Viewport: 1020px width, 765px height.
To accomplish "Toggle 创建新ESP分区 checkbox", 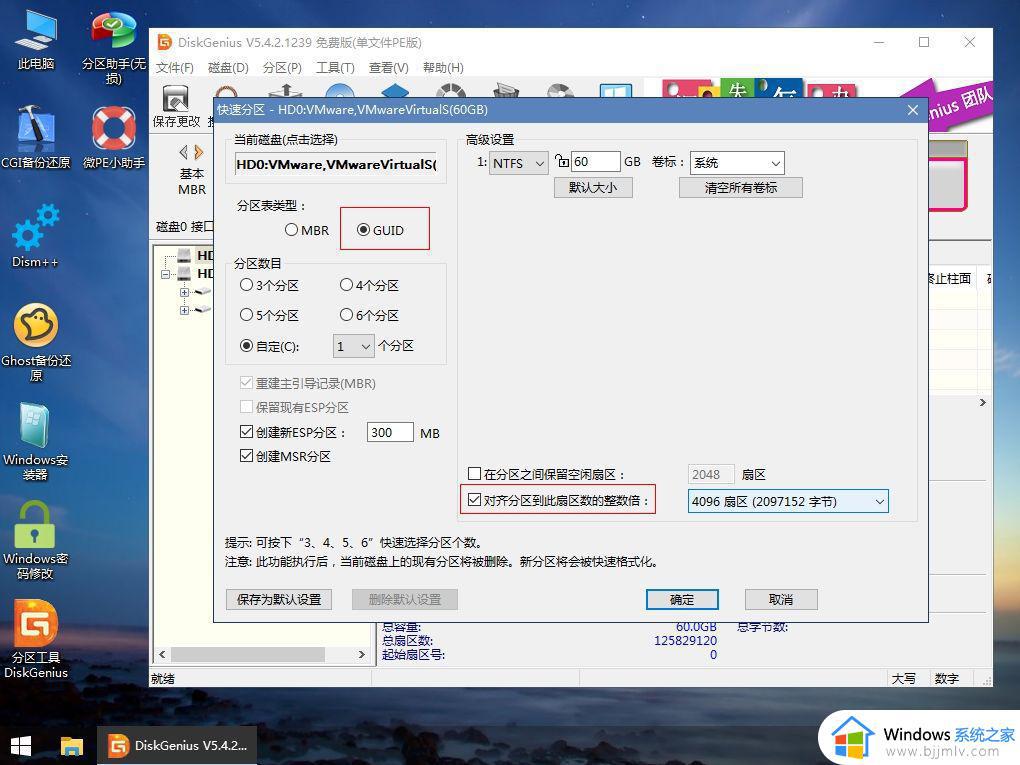I will click(247, 432).
